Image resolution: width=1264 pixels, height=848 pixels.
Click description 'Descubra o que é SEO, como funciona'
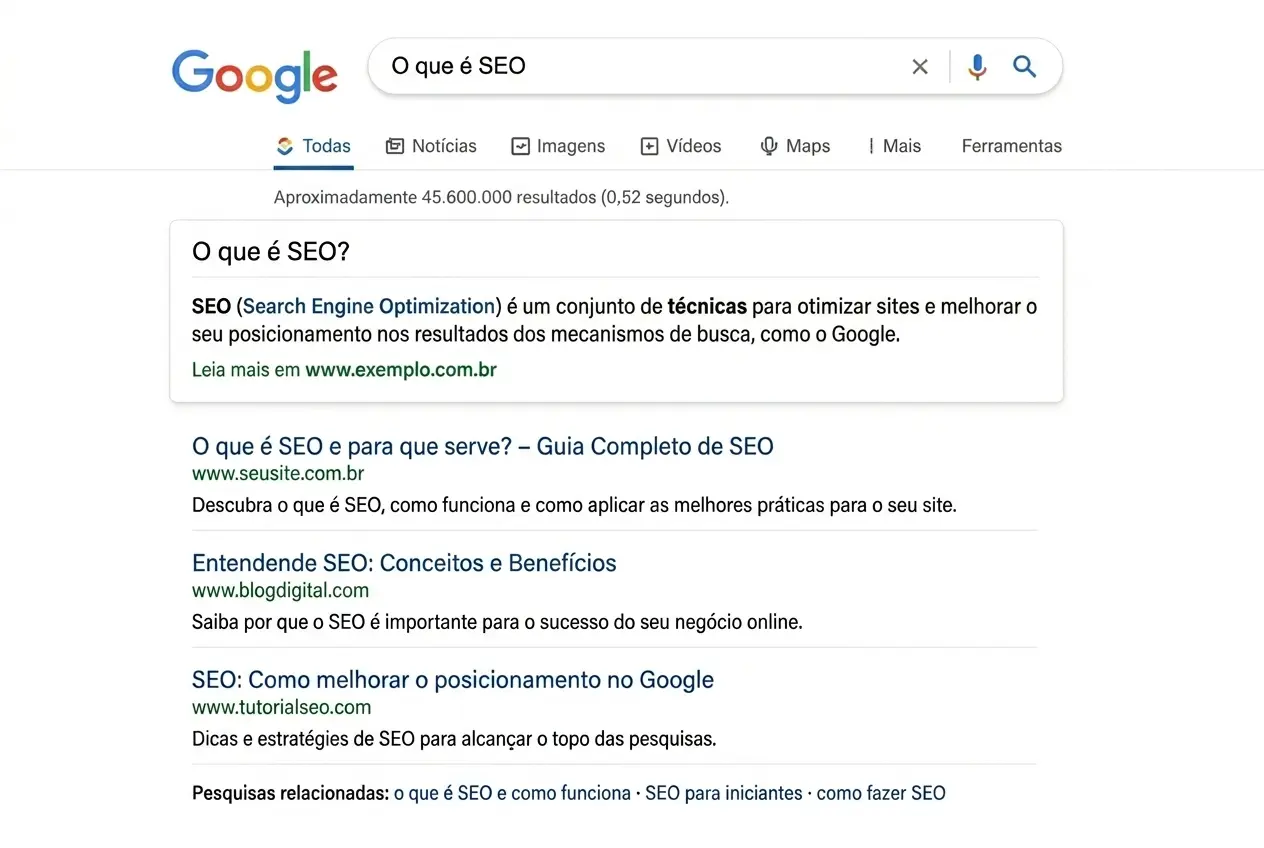point(574,506)
